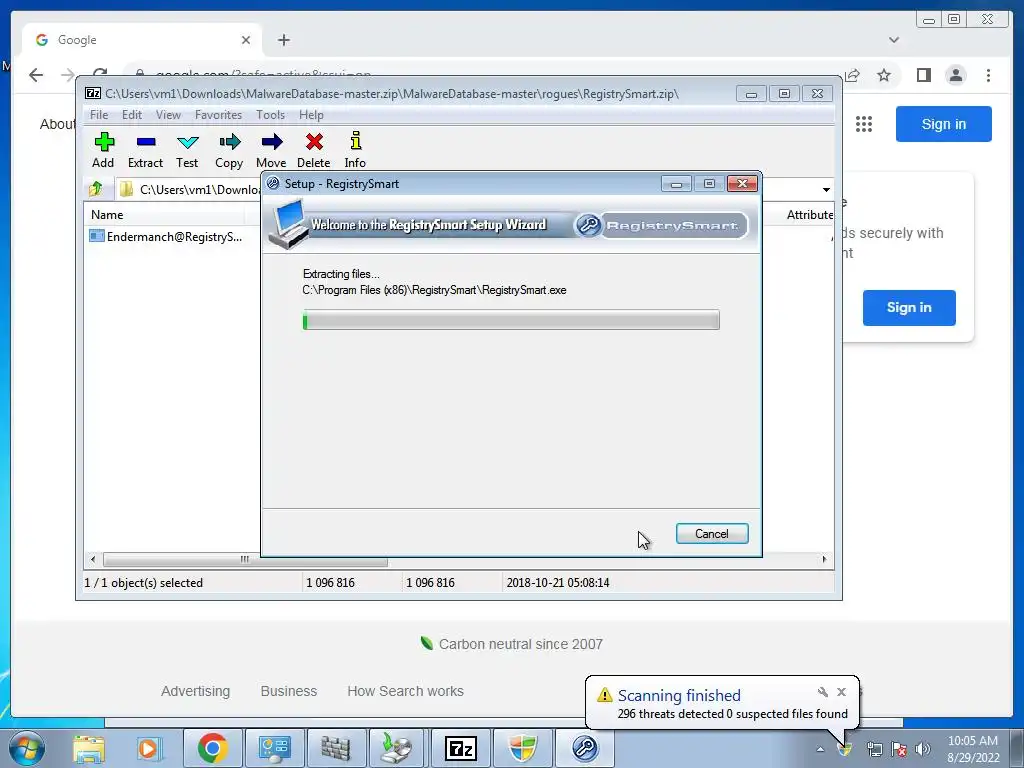Click the extraction progress bar

[511, 320]
